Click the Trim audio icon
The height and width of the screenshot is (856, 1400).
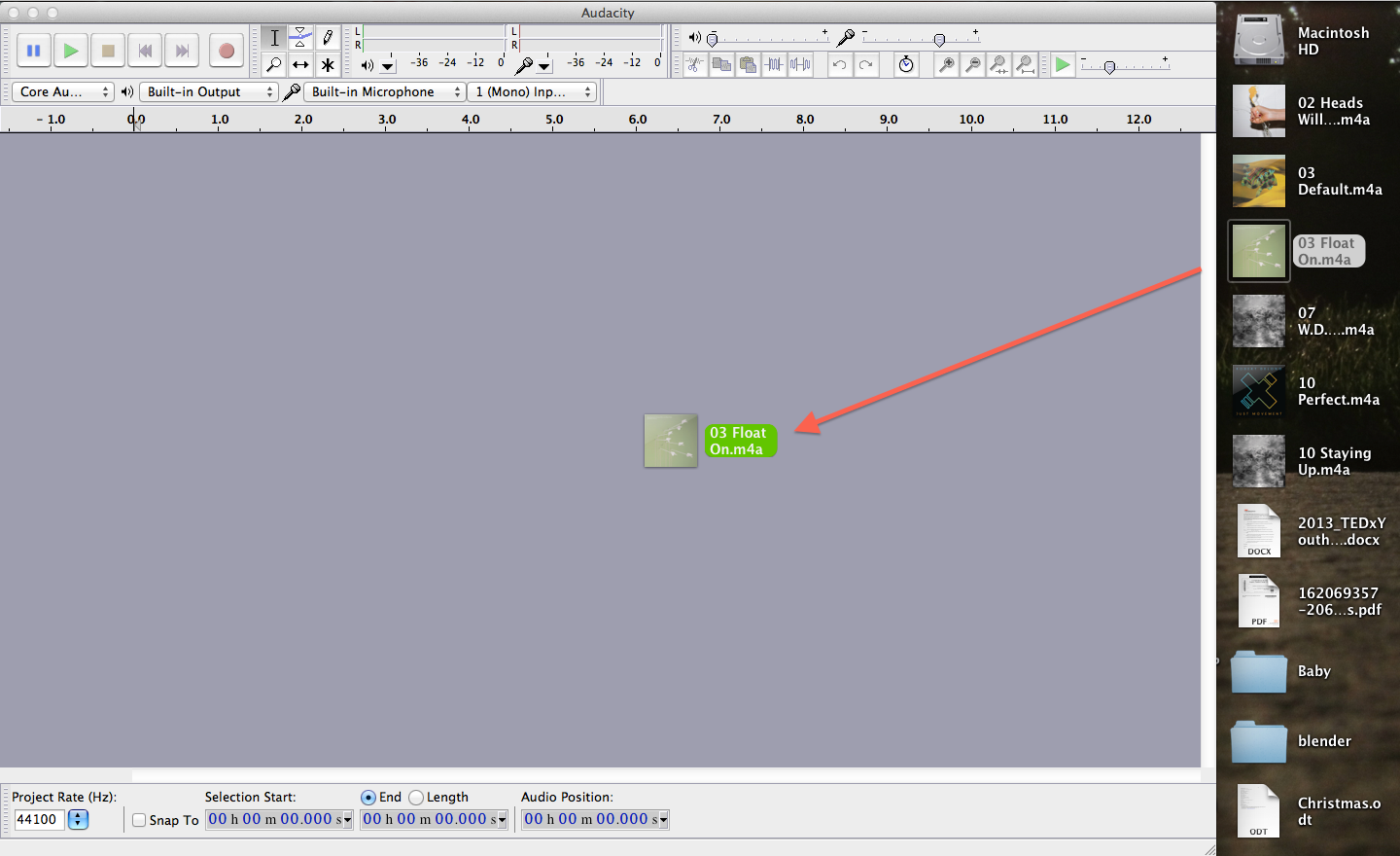(774, 65)
